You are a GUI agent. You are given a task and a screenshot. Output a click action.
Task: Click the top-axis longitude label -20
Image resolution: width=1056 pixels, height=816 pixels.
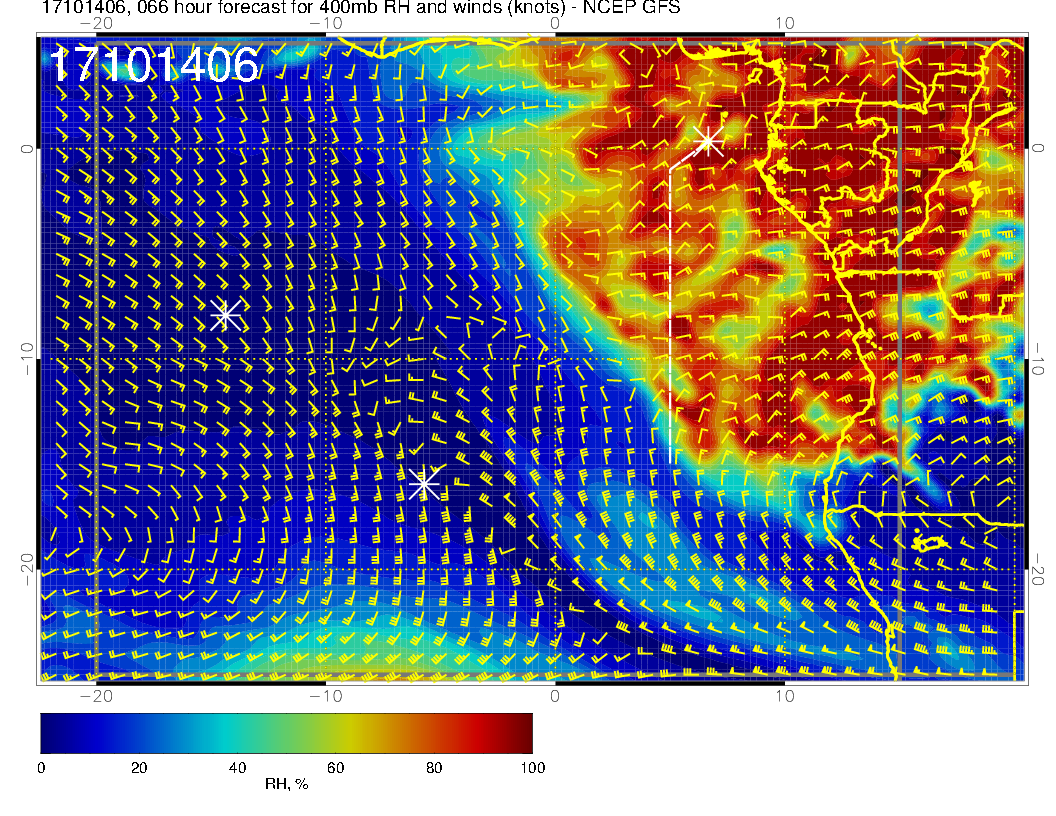click(96, 24)
